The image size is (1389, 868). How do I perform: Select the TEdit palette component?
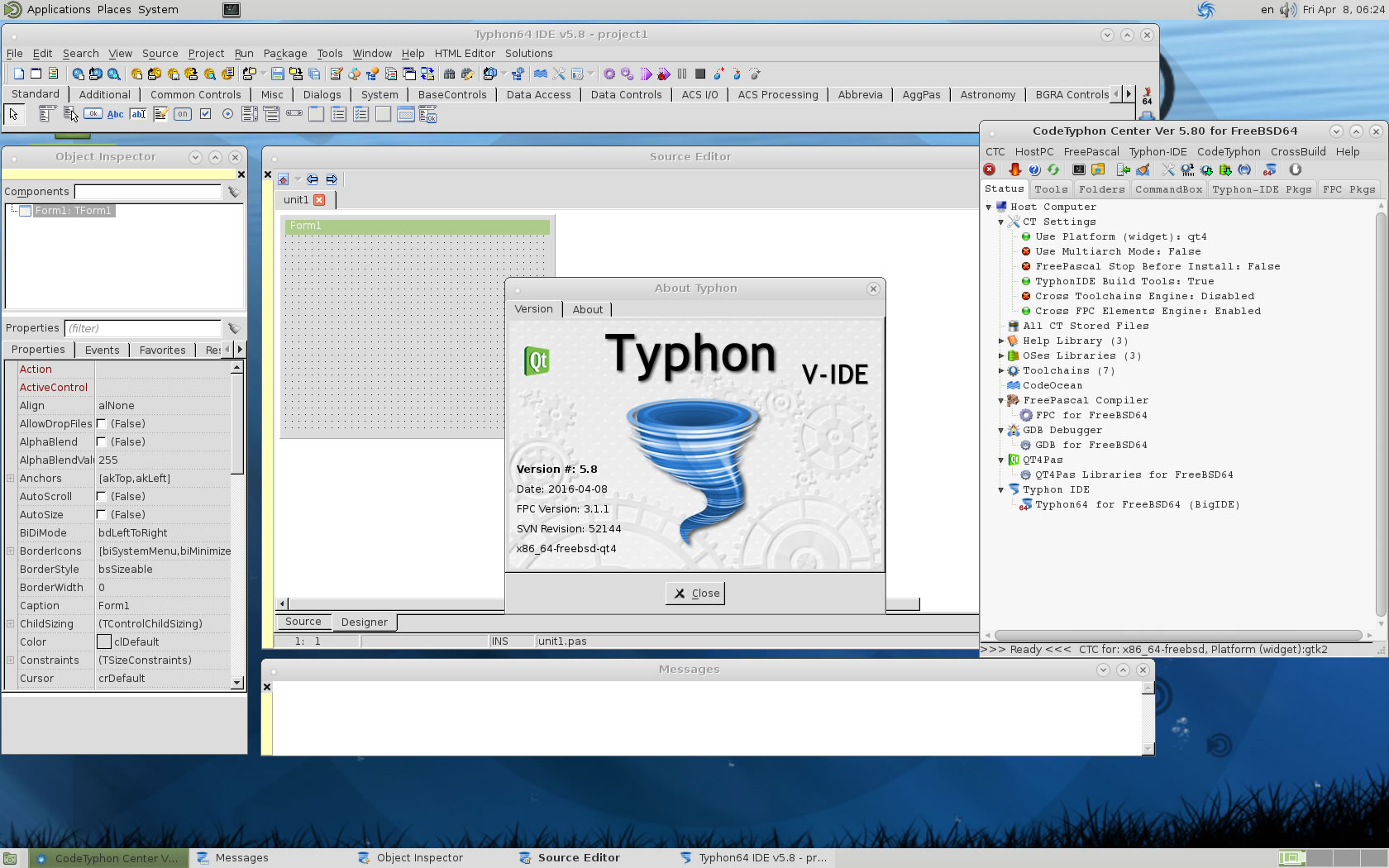point(138,114)
